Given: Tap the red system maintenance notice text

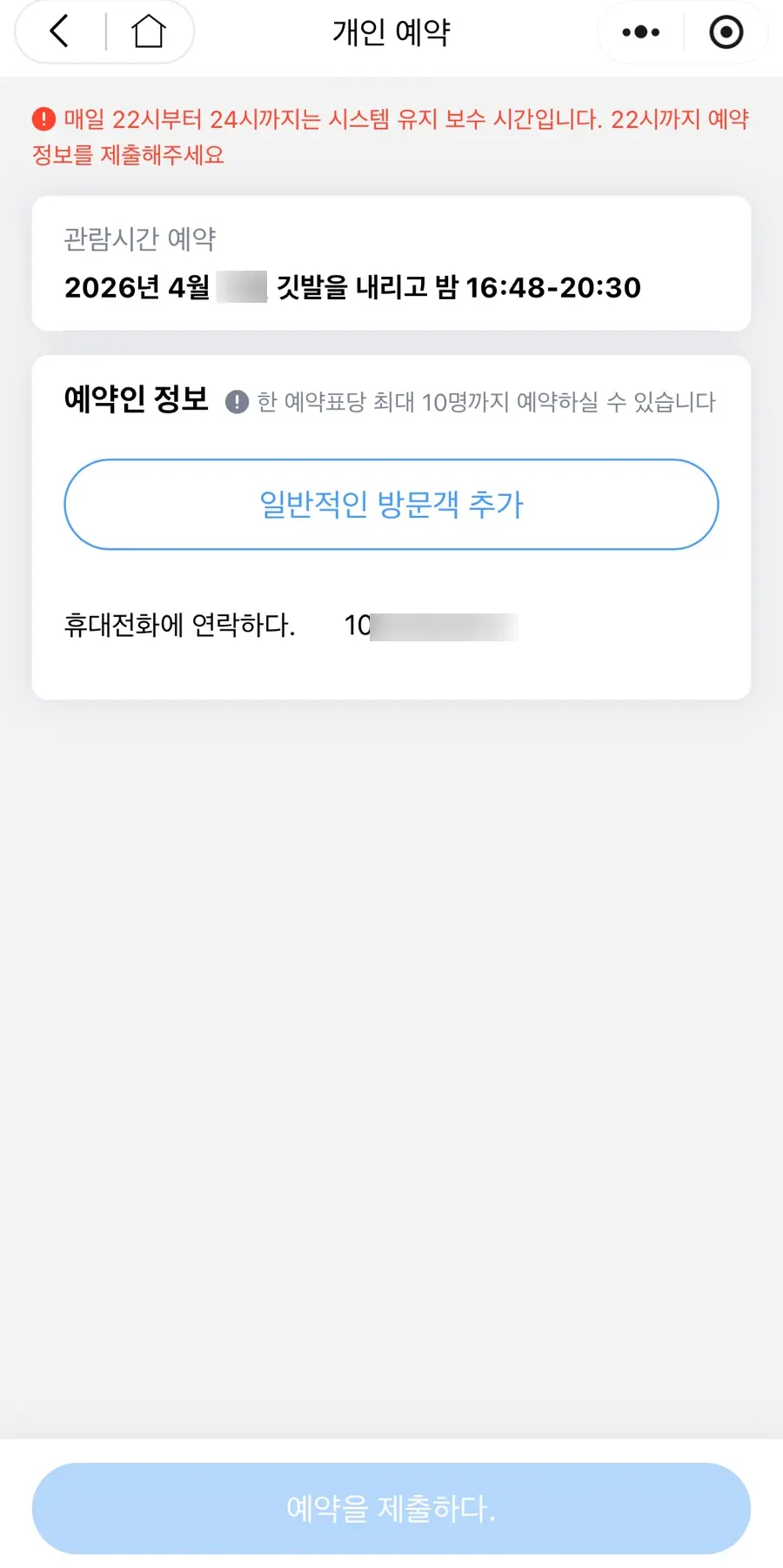Looking at the screenshot, I should 391,137.
